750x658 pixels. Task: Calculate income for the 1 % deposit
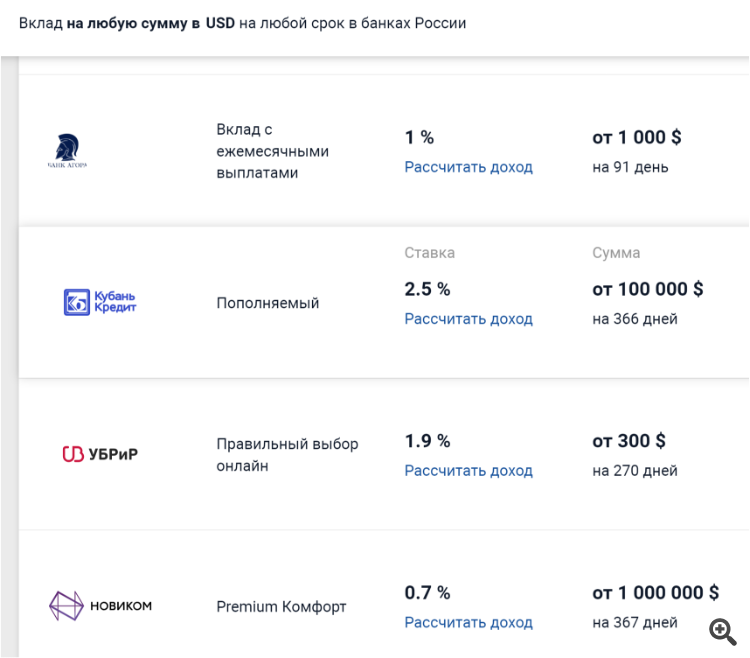click(x=468, y=167)
